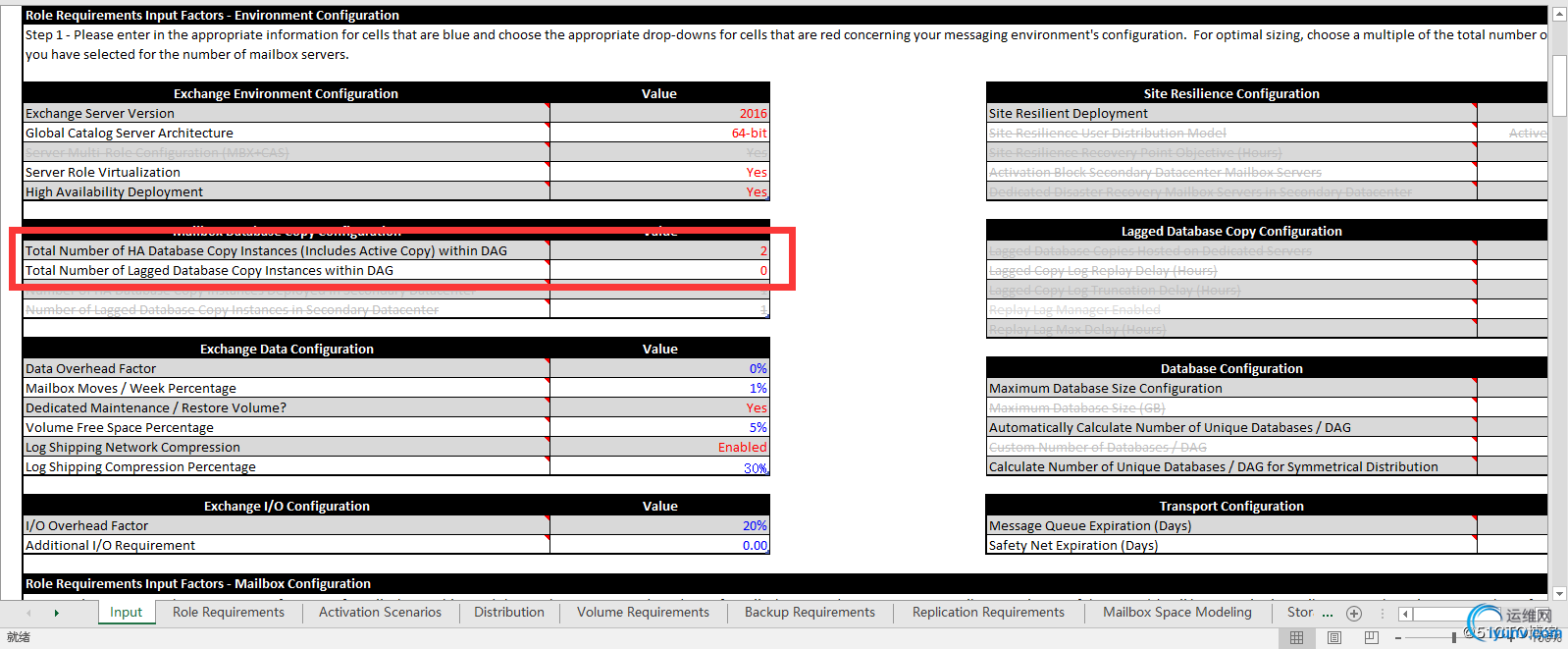Click the Transport Configuration header
1568x649 pixels.
click(x=1231, y=506)
